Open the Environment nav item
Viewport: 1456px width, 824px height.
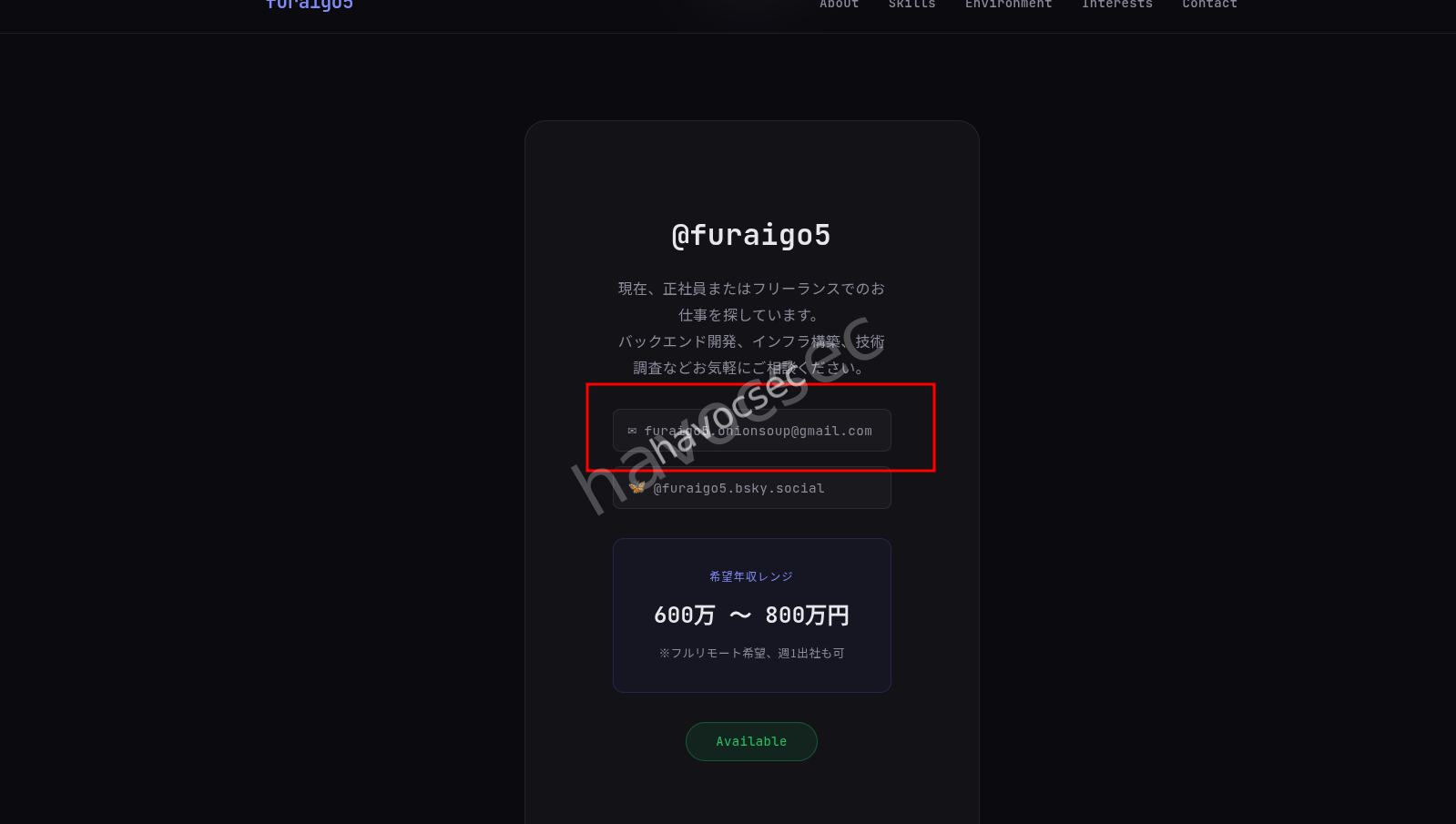[1008, 5]
